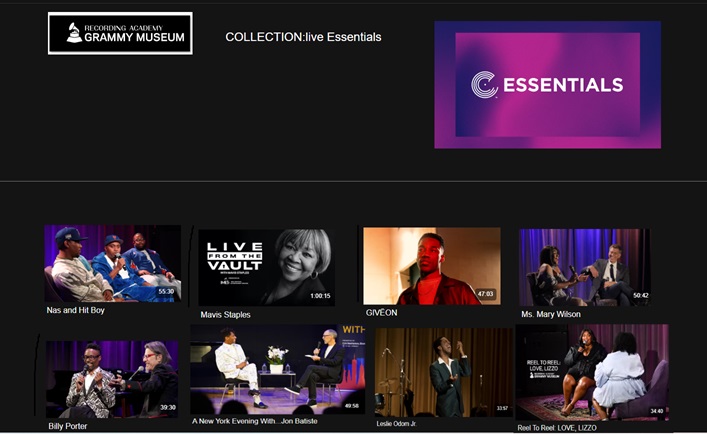Click the COLLECTION:live Essentials heading
707x434 pixels.
303,37
